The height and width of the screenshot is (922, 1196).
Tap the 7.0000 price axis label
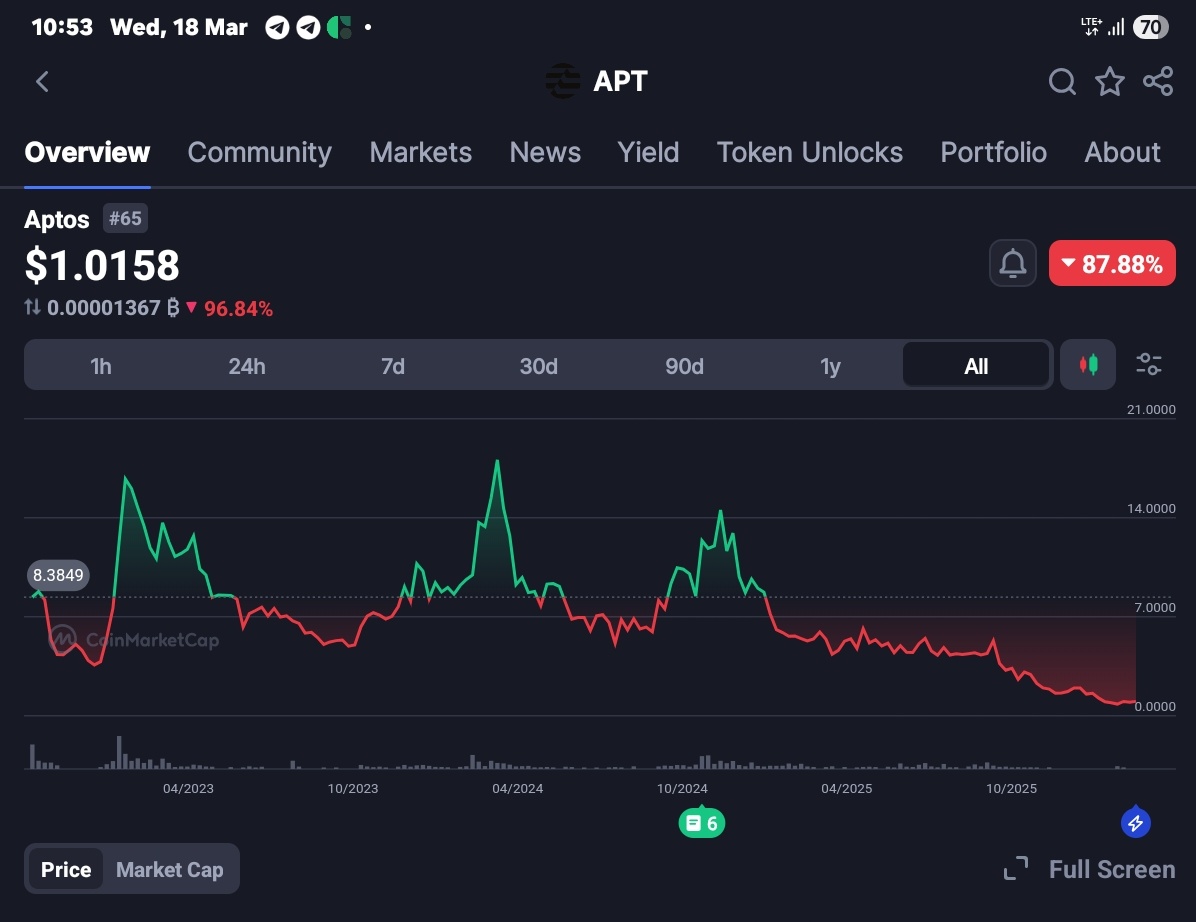click(1155, 608)
